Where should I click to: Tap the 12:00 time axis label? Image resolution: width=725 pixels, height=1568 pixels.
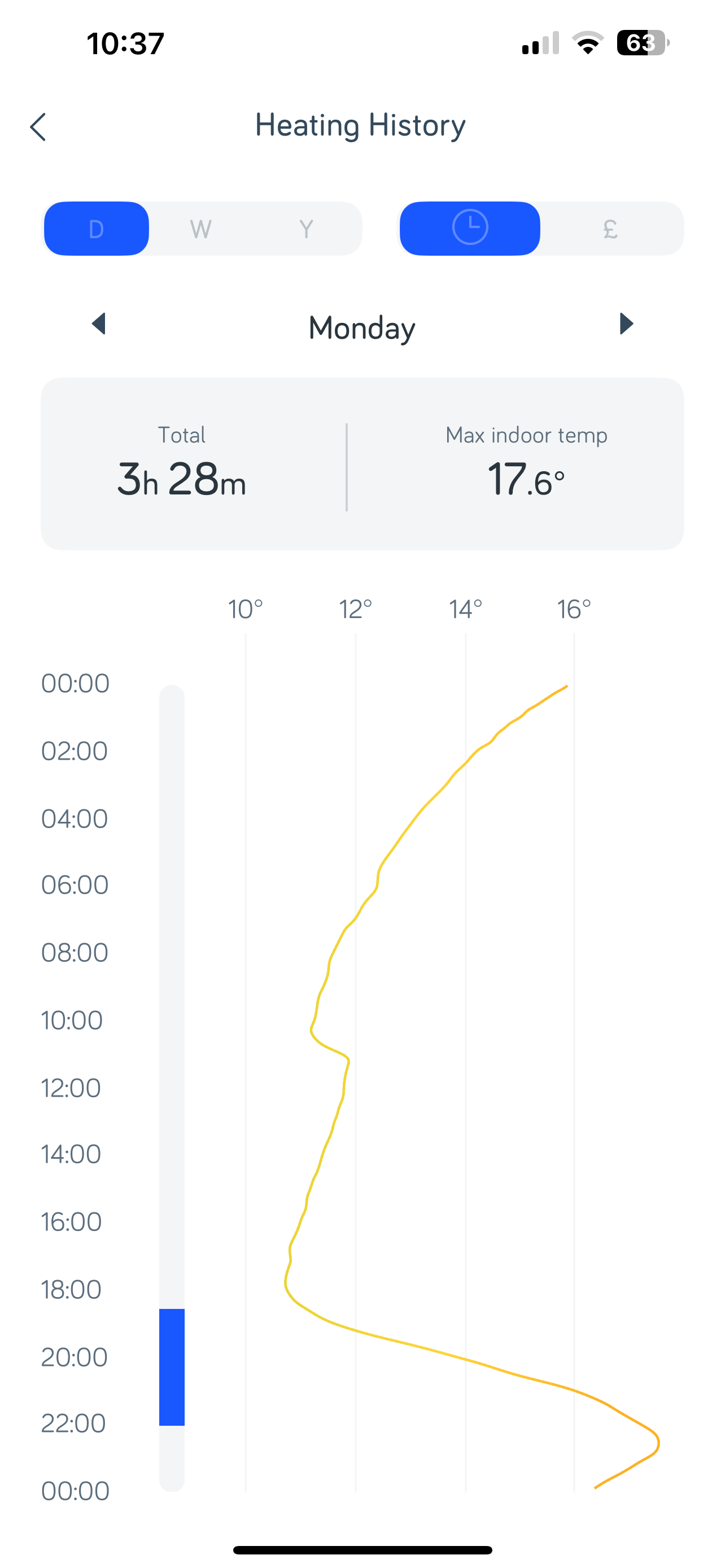[71, 1088]
